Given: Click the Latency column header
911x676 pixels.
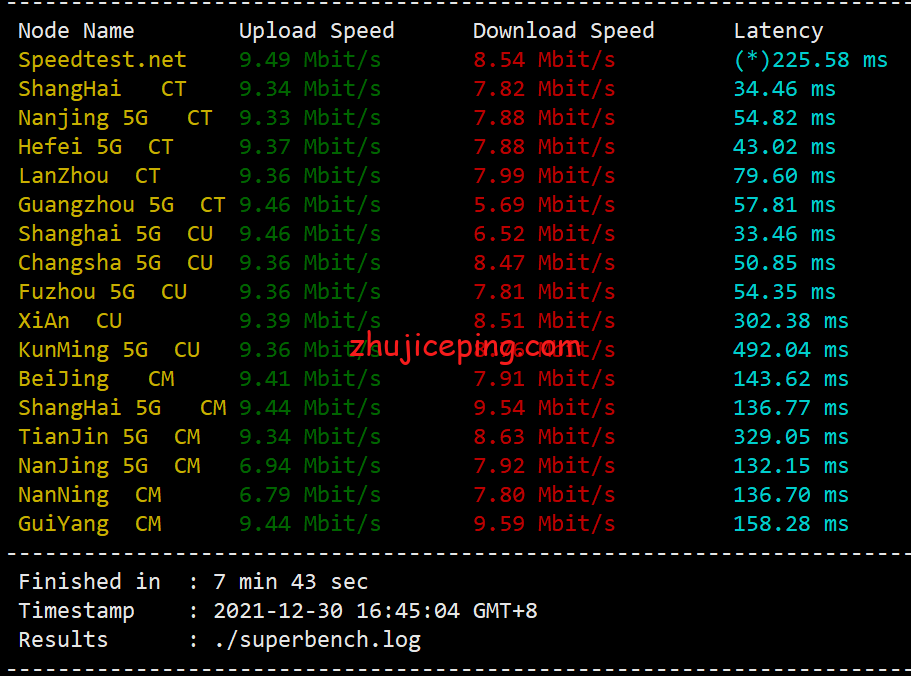Looking at the screenshot, I should pyautogui.click(x=778, y=31).
